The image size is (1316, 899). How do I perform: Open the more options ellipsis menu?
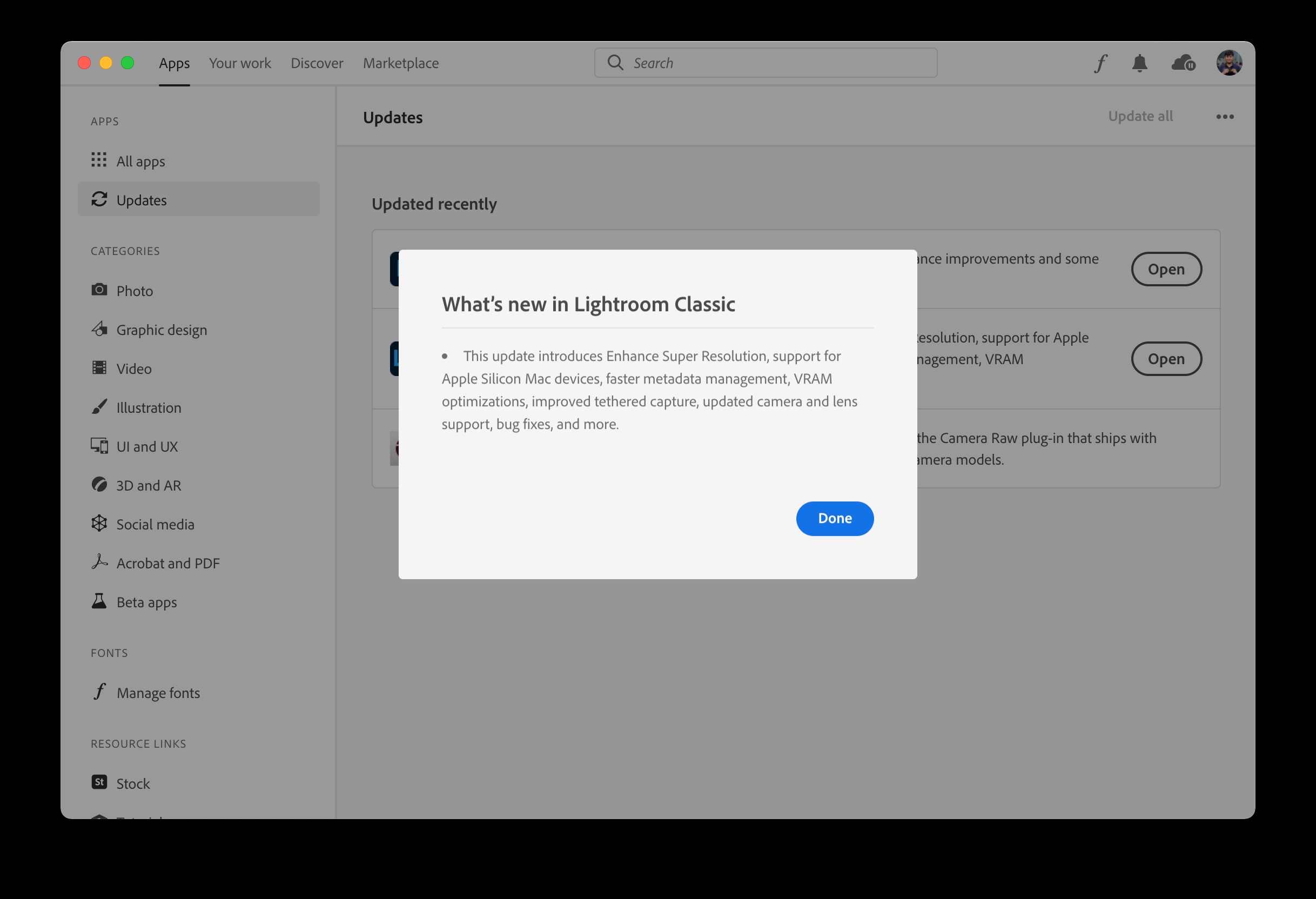[1225, 117]
